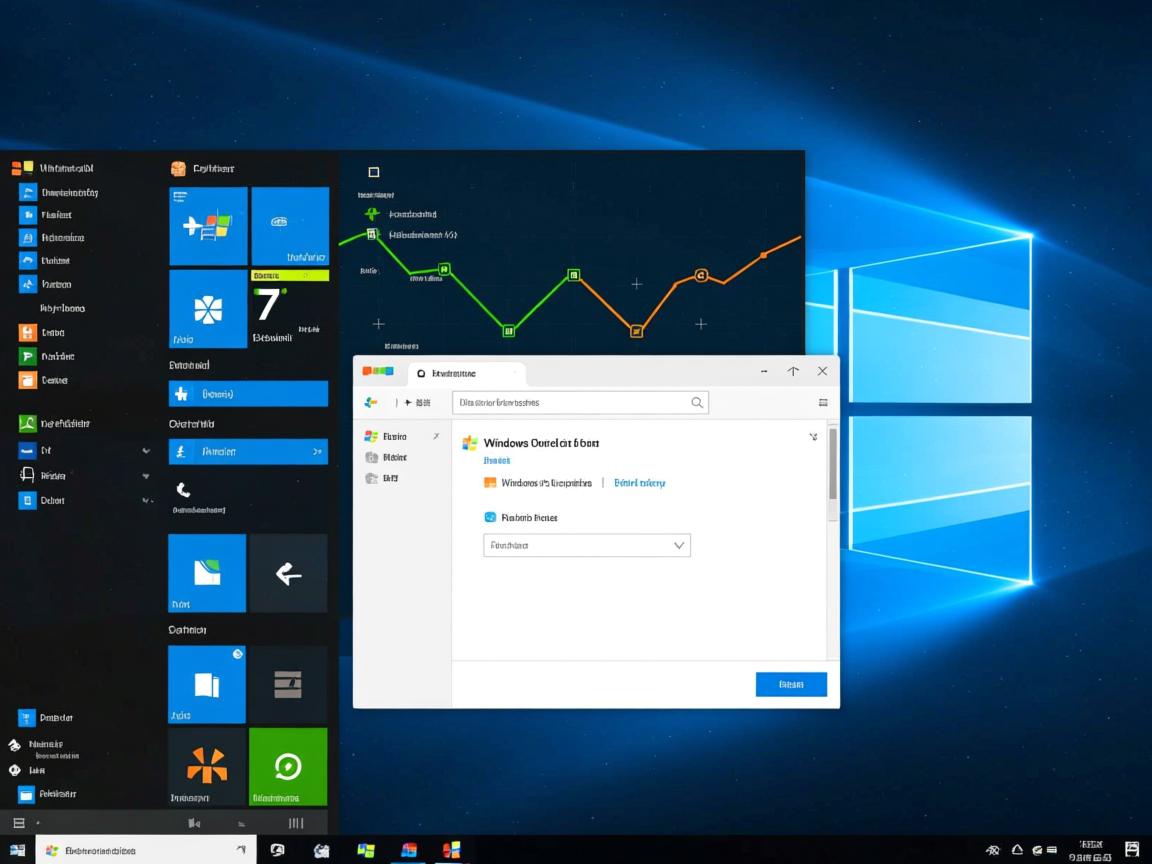This screenshot has height=864, width=1152.
Task: Click the blue link under the Windows Outlook heading
Action: pyautogui.click(x=497, y=459)
